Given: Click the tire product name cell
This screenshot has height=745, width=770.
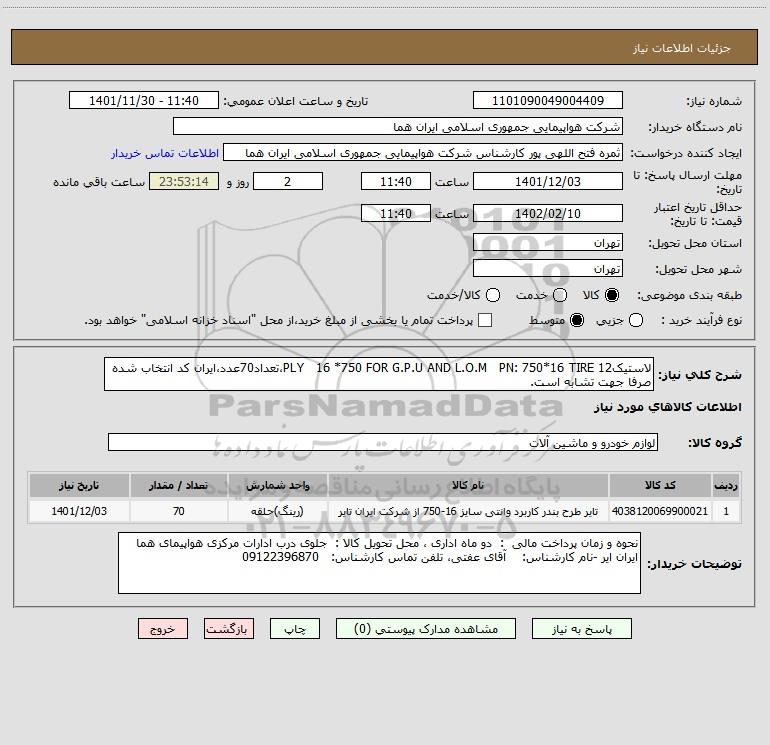Looking at the screenshot, I should point(468,511).
